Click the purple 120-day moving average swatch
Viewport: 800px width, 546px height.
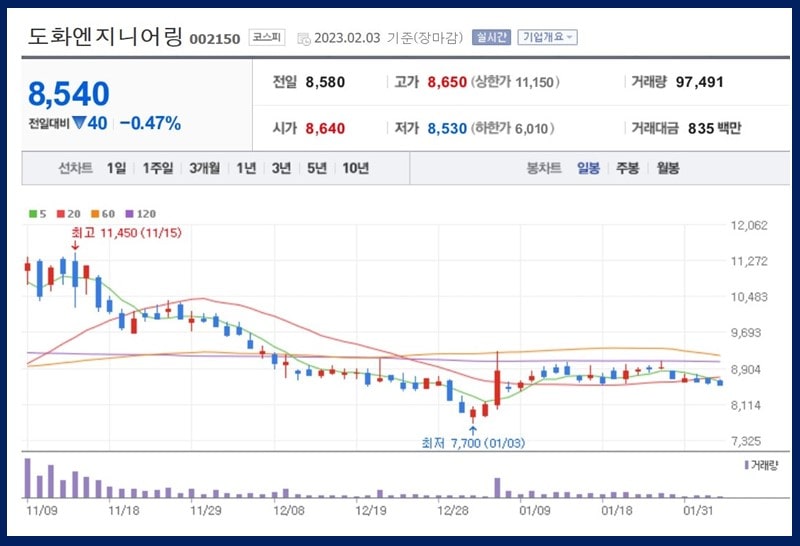[130, 214]
